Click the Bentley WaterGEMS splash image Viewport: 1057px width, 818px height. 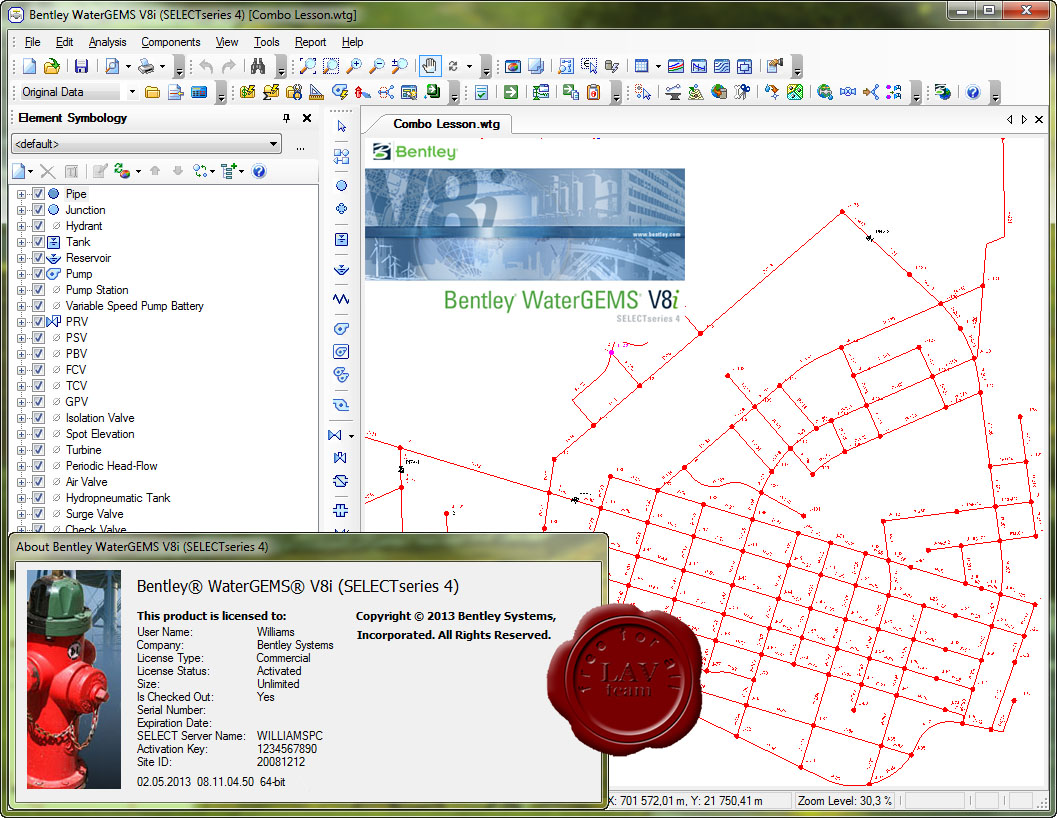(524, 225)
